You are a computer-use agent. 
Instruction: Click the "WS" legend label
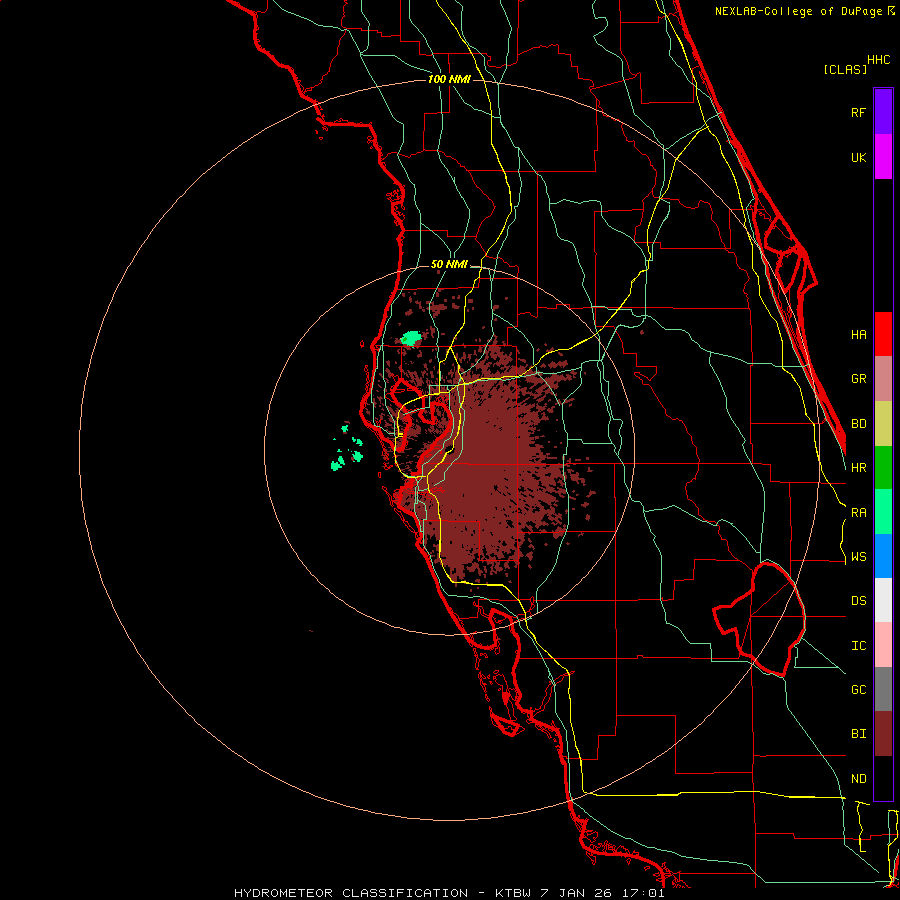858,557
